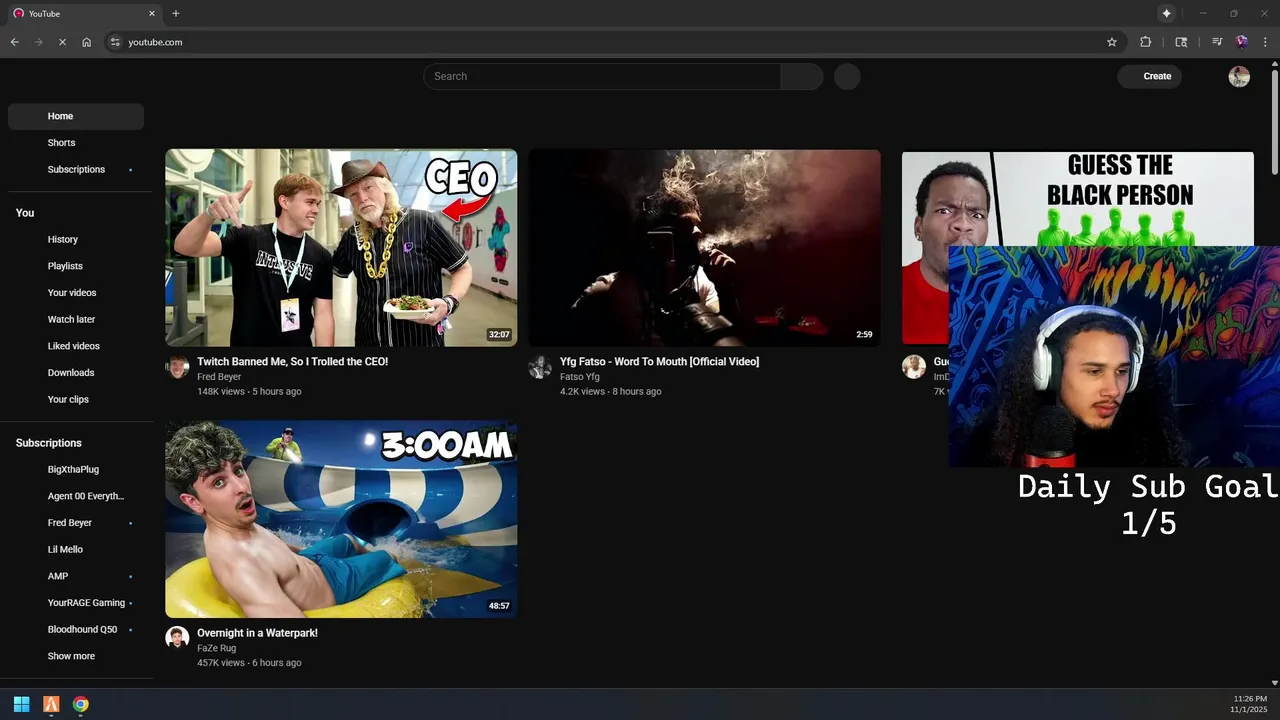Open the tab search icon in Chrome toolbar
This screenshot has width=1280, height=720.
click(x=1181, y=42)
